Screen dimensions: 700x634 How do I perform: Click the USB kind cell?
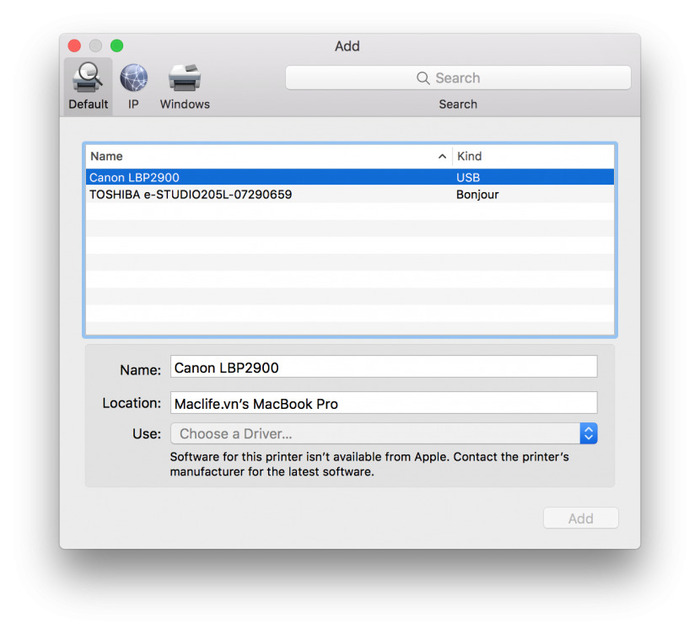(468, 177)
